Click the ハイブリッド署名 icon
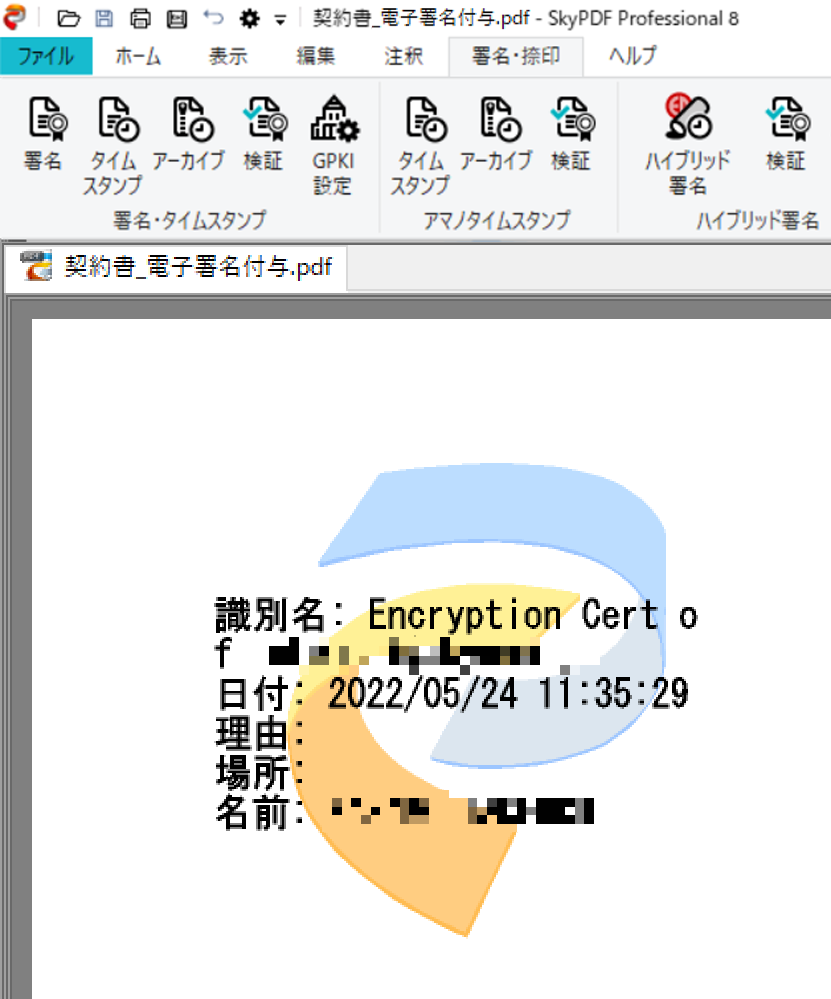831x999 pixels. coord(688,145)
